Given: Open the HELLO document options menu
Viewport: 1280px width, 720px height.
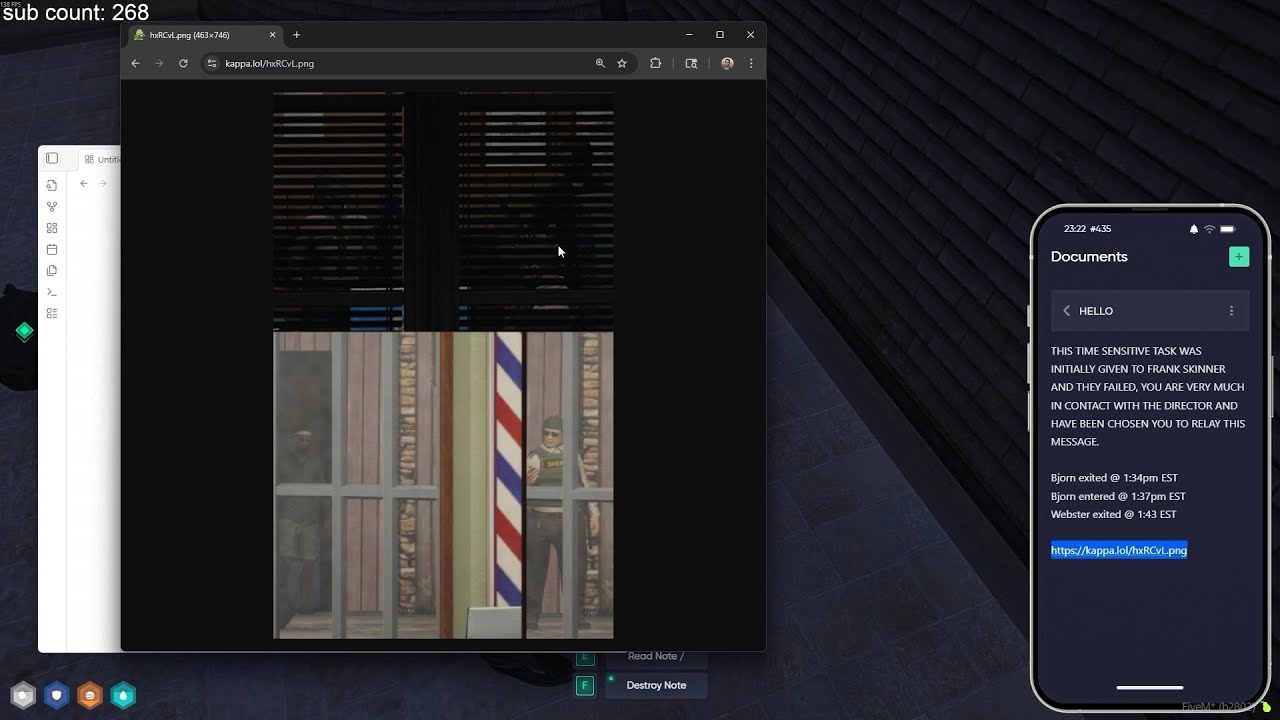Looking at the screenshot, I should click(1231, 311).
